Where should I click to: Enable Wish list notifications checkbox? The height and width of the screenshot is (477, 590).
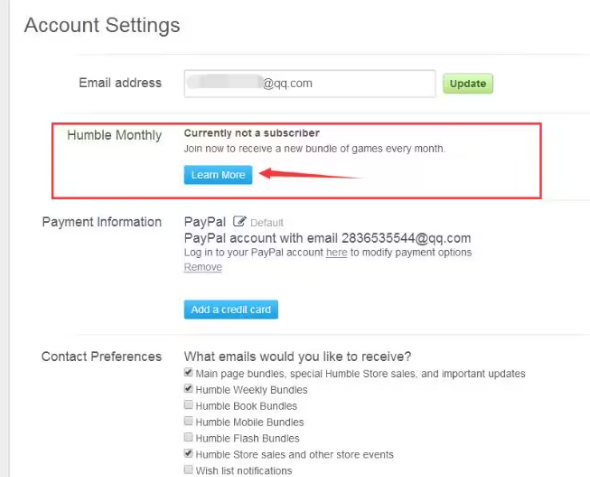(188, 469)
